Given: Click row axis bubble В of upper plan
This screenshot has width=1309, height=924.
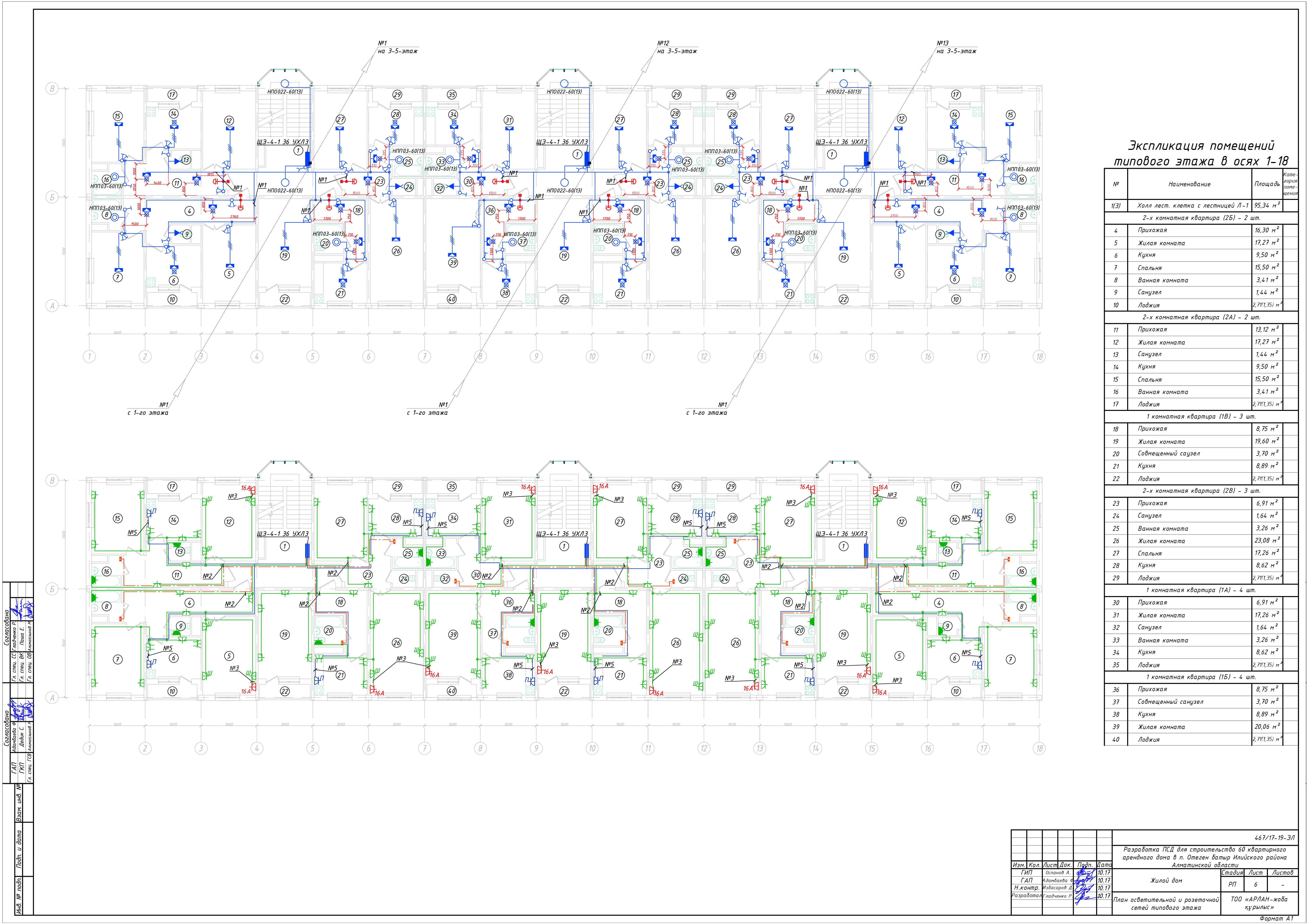Looking at the screenshot, I should [52, 89].
